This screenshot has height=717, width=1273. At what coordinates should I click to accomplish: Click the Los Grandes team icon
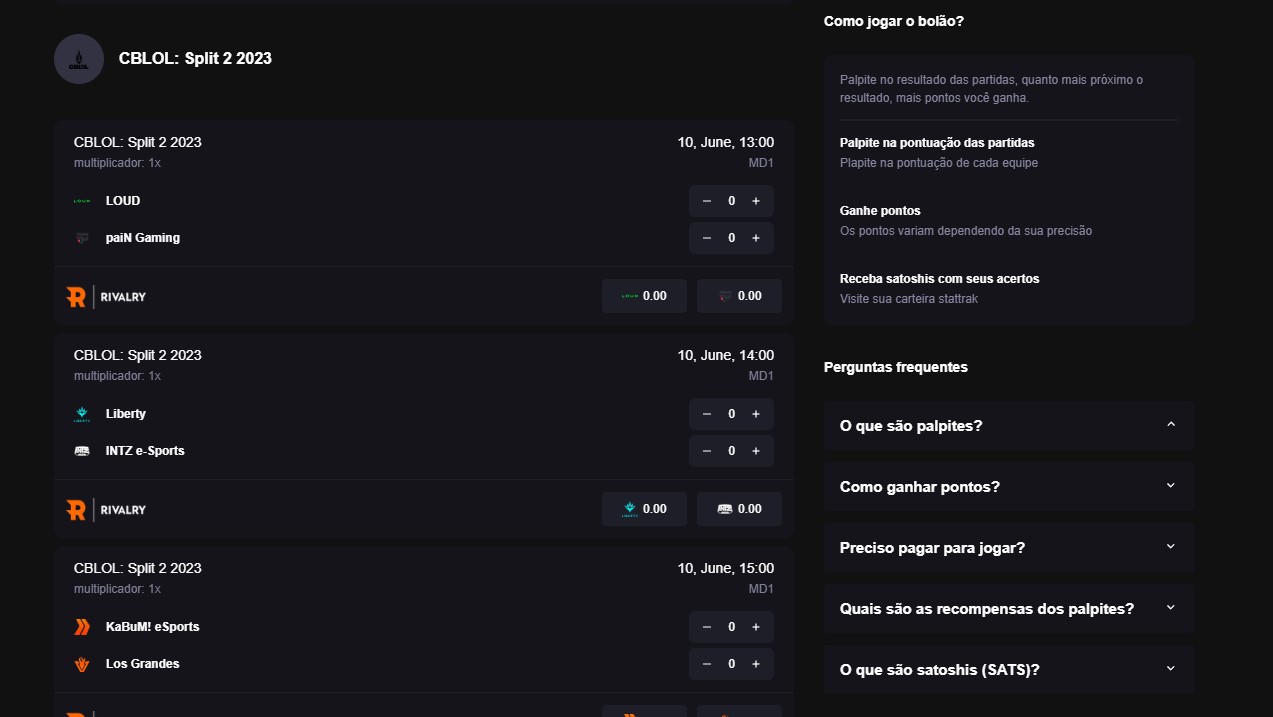[x=81, y=663]
